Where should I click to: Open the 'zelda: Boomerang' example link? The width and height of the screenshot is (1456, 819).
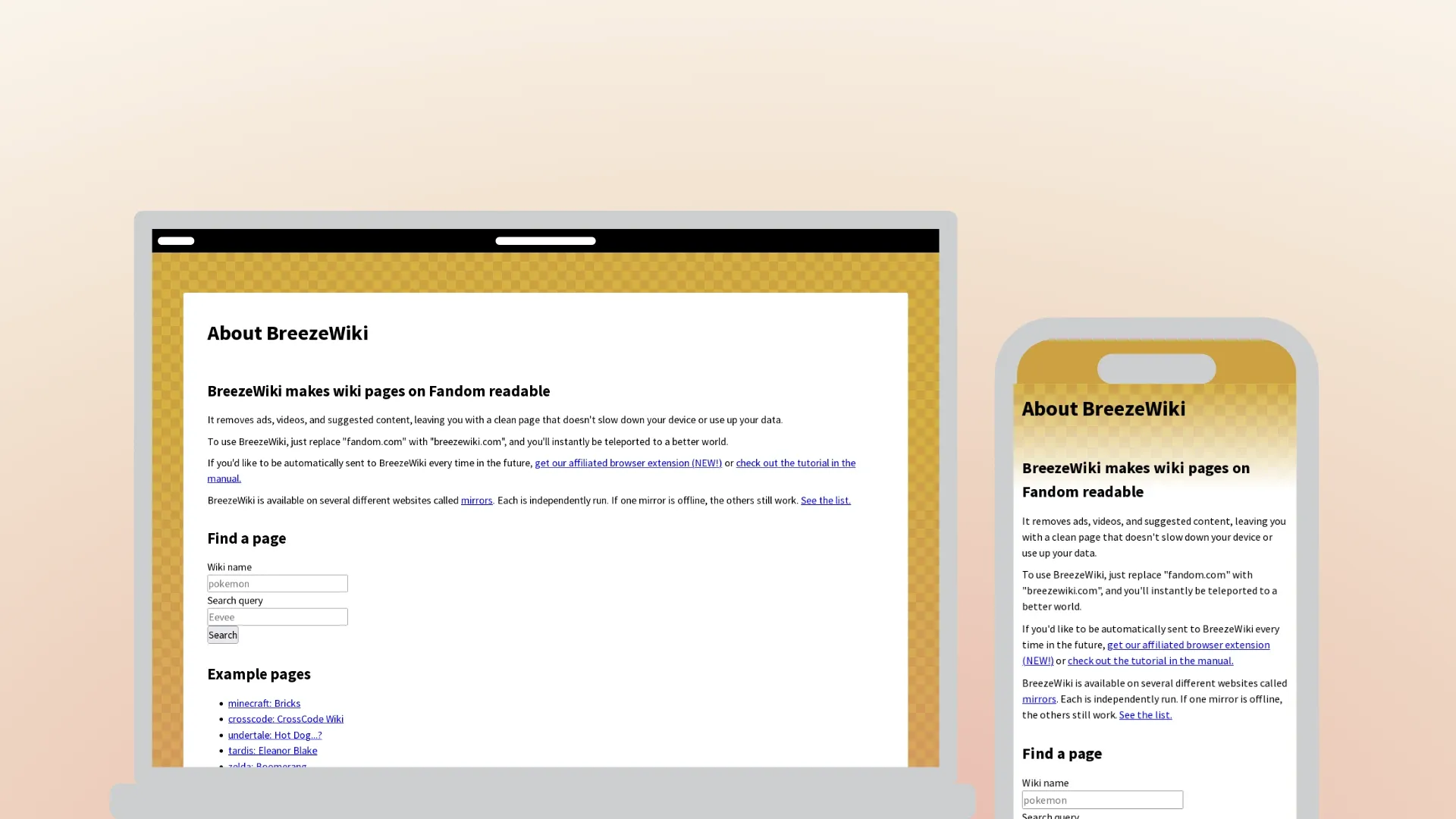pyautogui.click(x=267, y=766)
